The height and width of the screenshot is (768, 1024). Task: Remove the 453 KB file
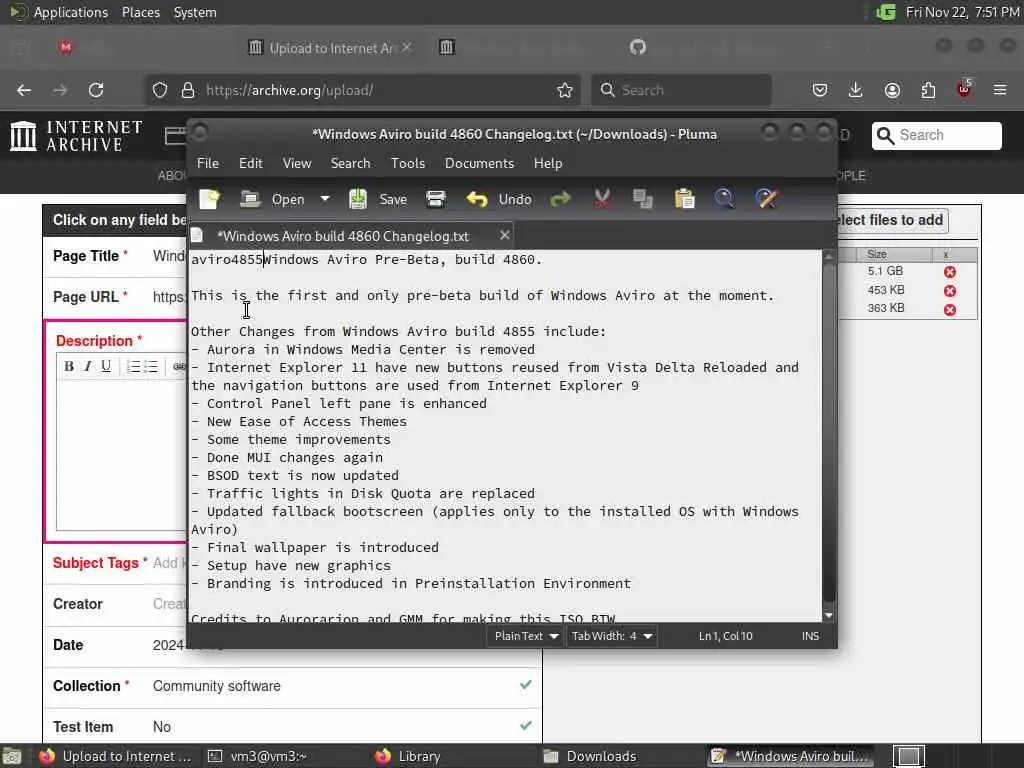950,291
